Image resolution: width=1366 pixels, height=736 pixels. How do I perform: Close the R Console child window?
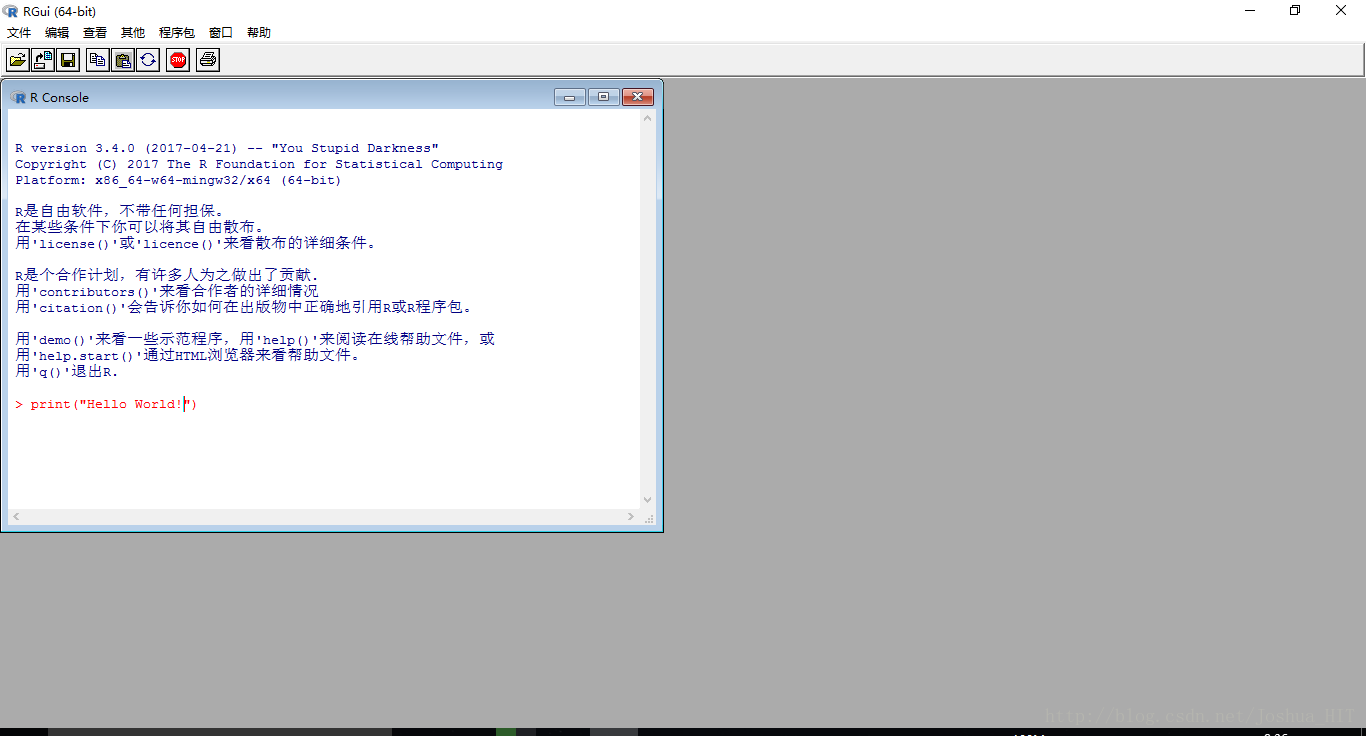tap(638, 97)
